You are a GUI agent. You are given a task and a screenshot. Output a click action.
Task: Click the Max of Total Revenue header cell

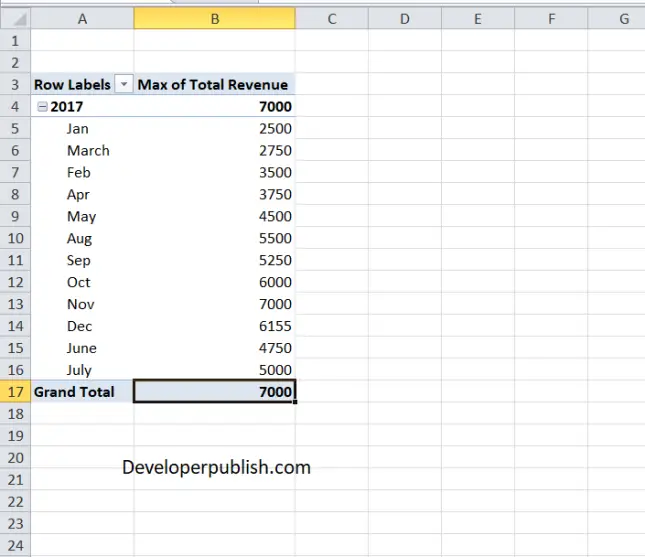(x=213, y=85)
